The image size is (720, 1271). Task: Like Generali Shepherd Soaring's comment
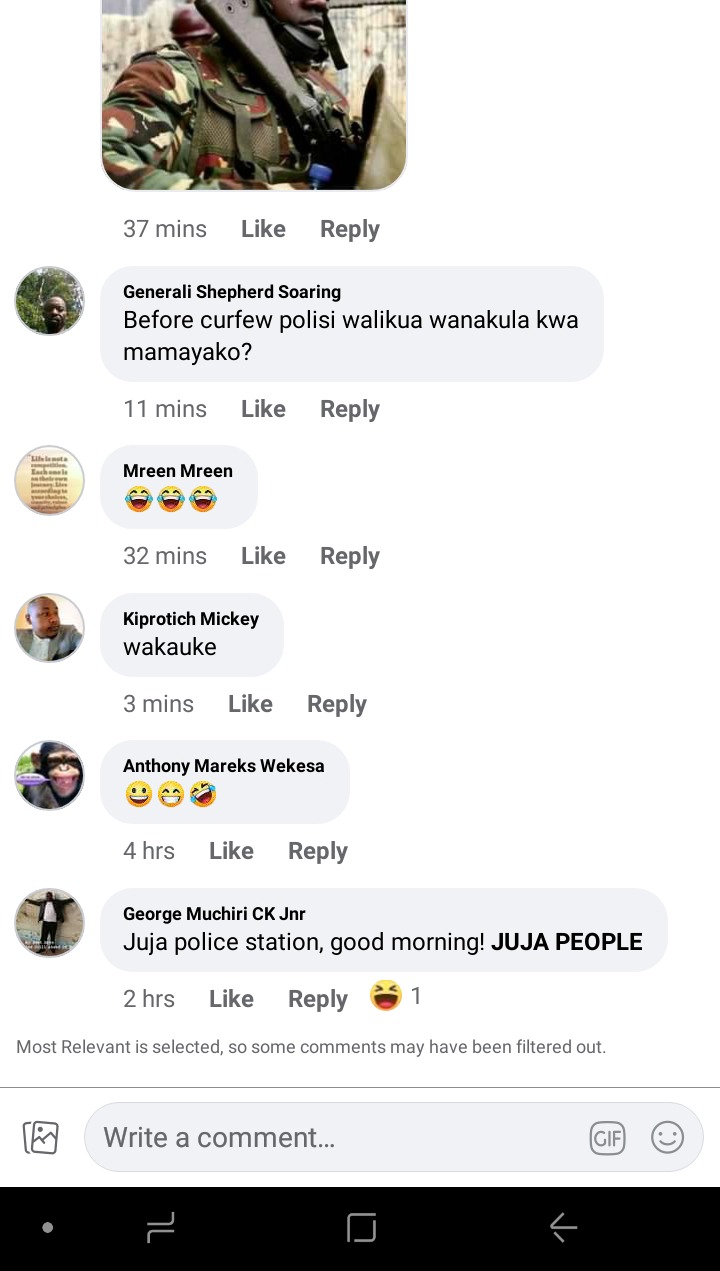[x=263, y=409]
